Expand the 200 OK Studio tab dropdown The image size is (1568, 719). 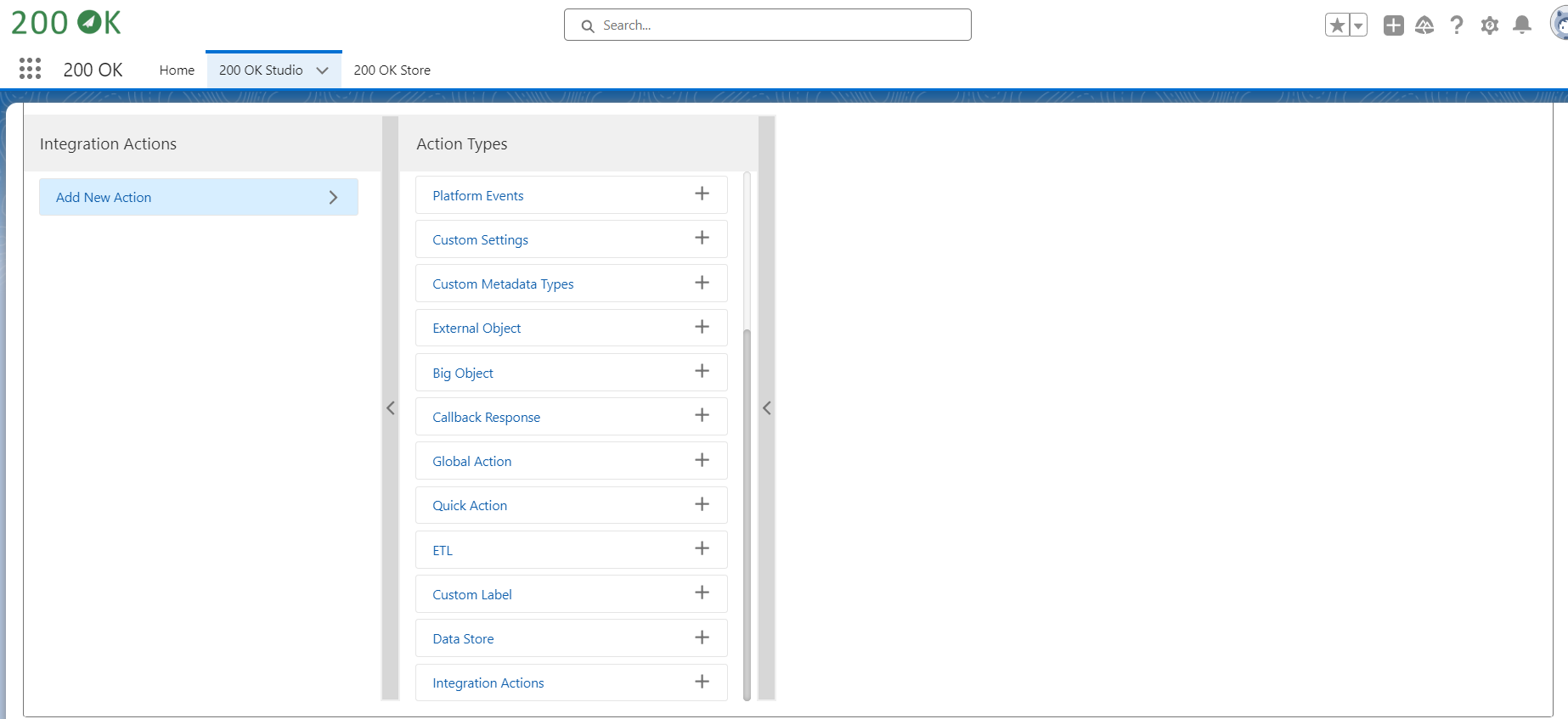[x=322, y=70]
